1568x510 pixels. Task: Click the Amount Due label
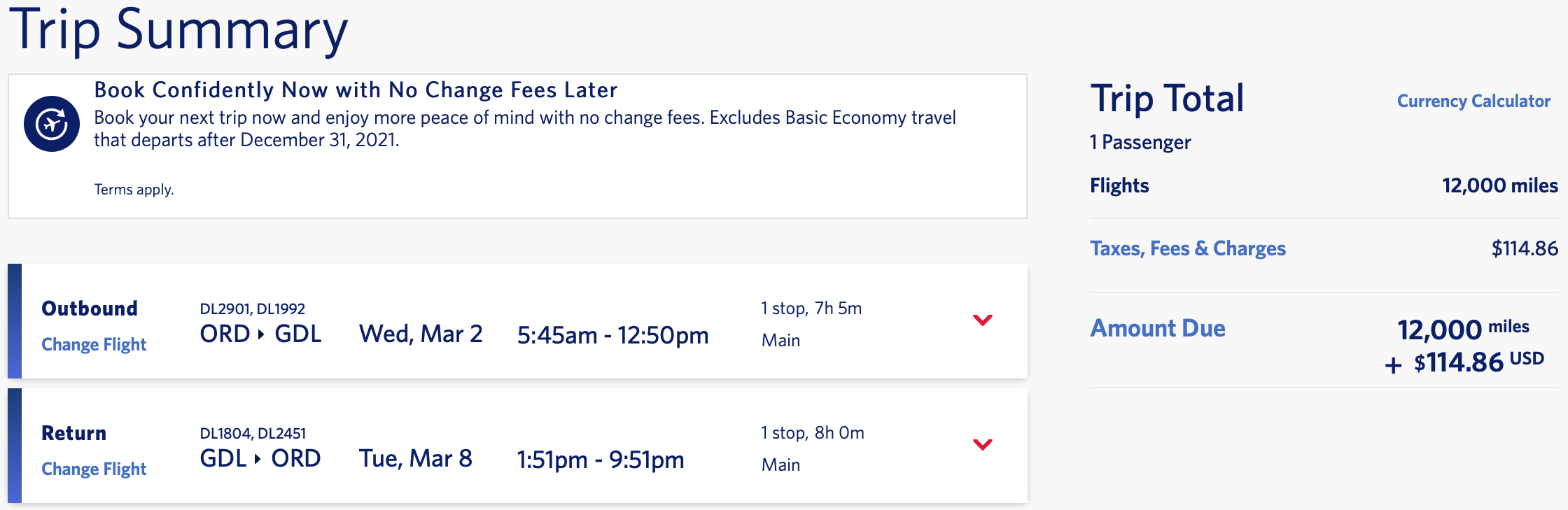(1158, 328)
